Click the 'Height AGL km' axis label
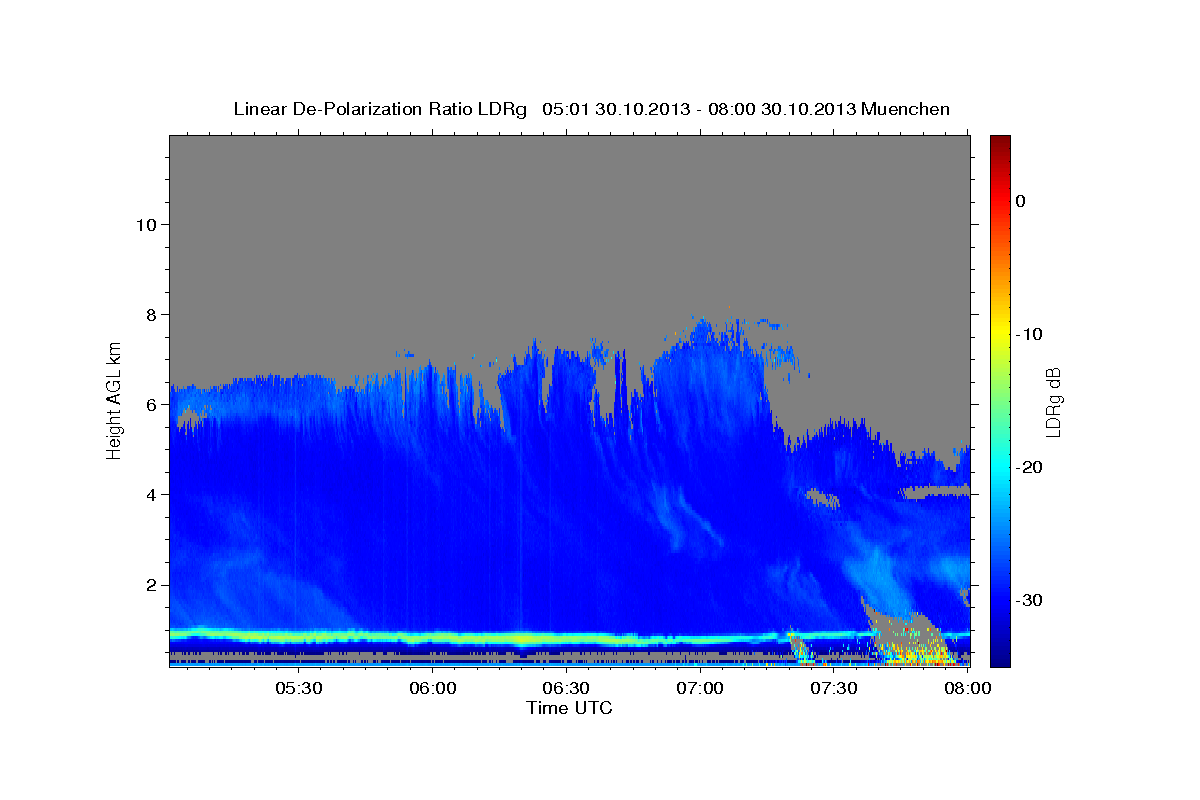The height and width of the screenshot is (800, 1200). coord(115,401)
